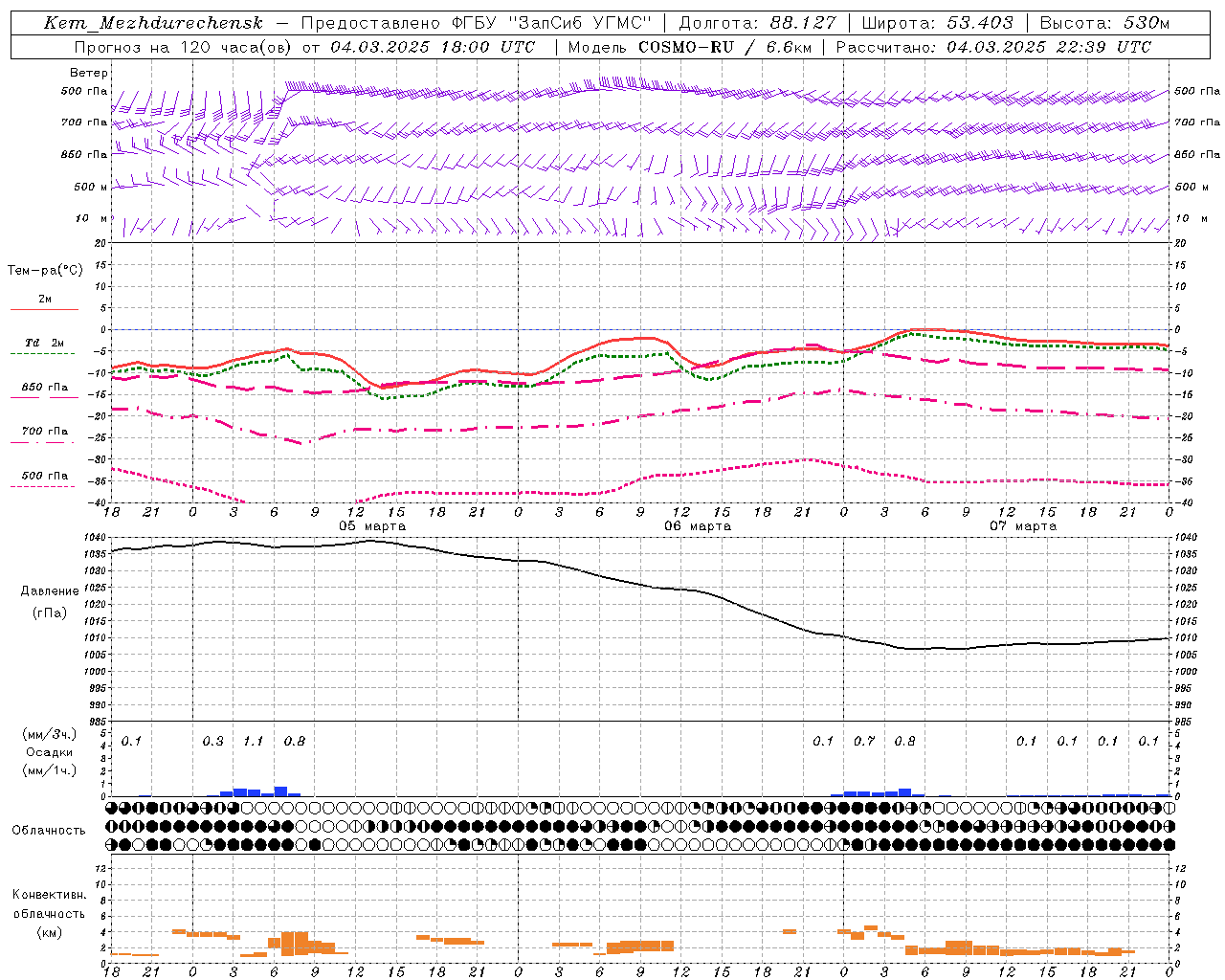Select the 07 марта date label

(1023, 526)
